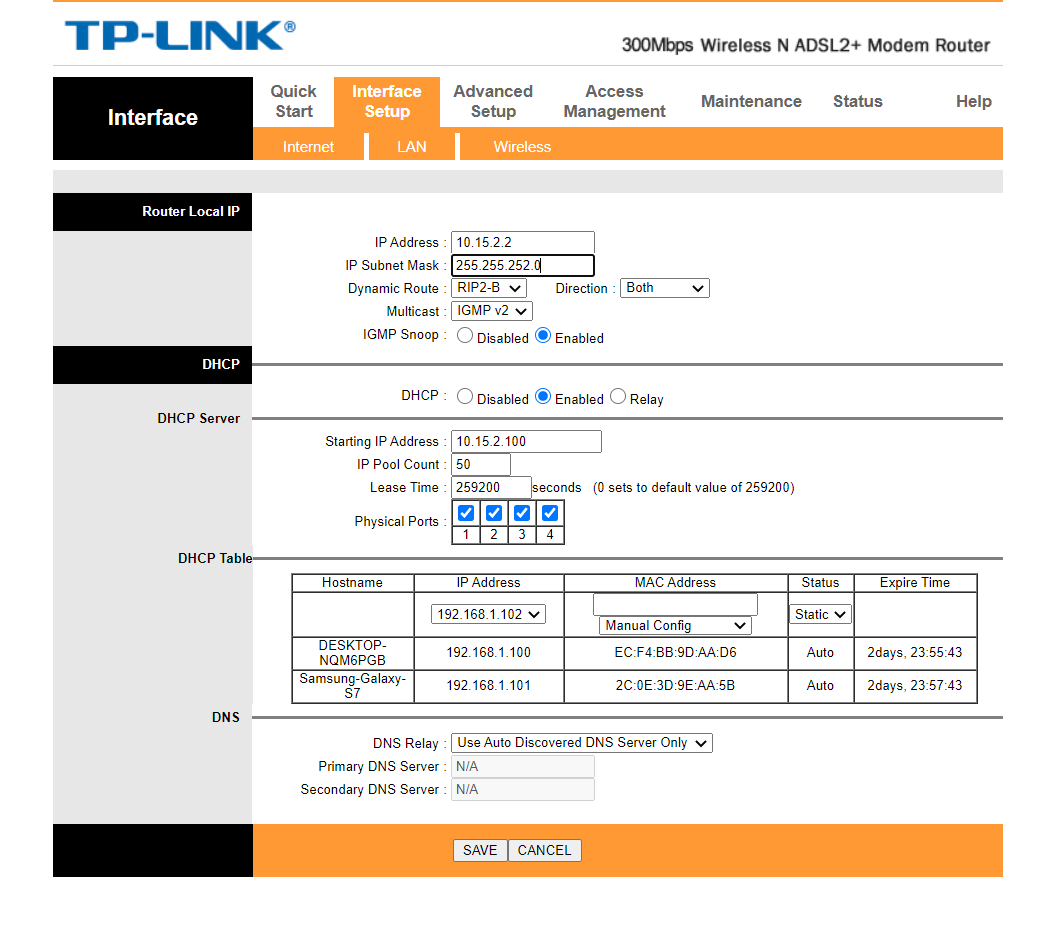Image resolution: width=1052 pixels, height=928 pixels.
Task: Click hostname Samsung-Galaxy-S7
Action: [352, 686]
